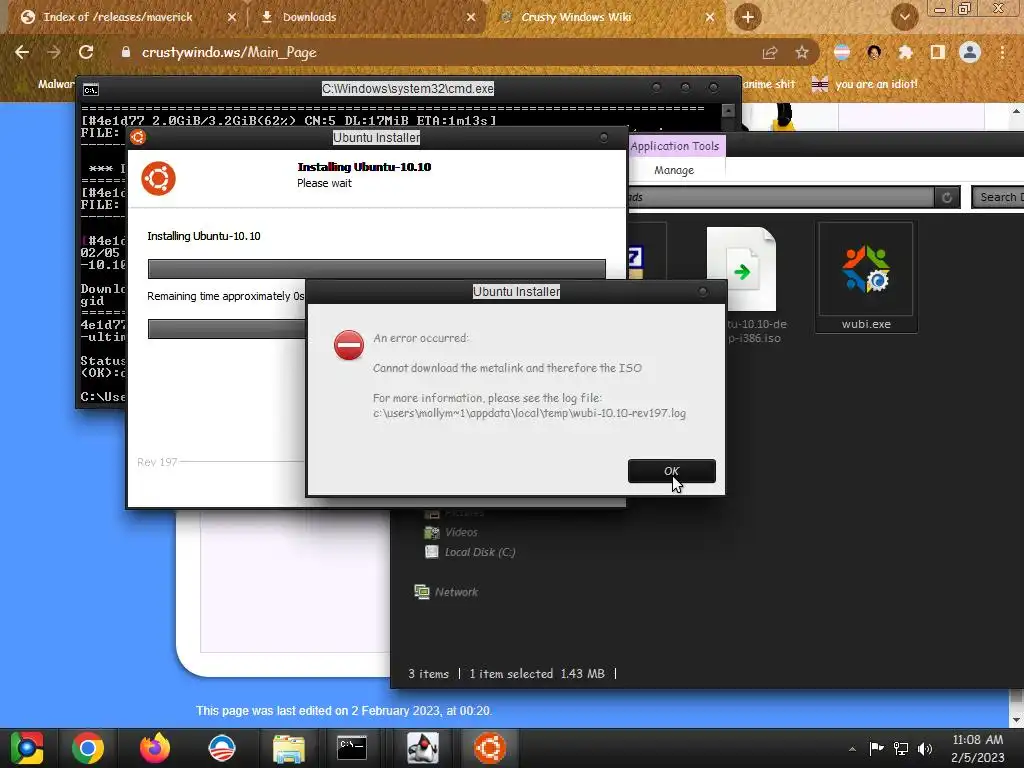
Task: Switch to the Downloads browser tab
Action: [x=310, y=17]
